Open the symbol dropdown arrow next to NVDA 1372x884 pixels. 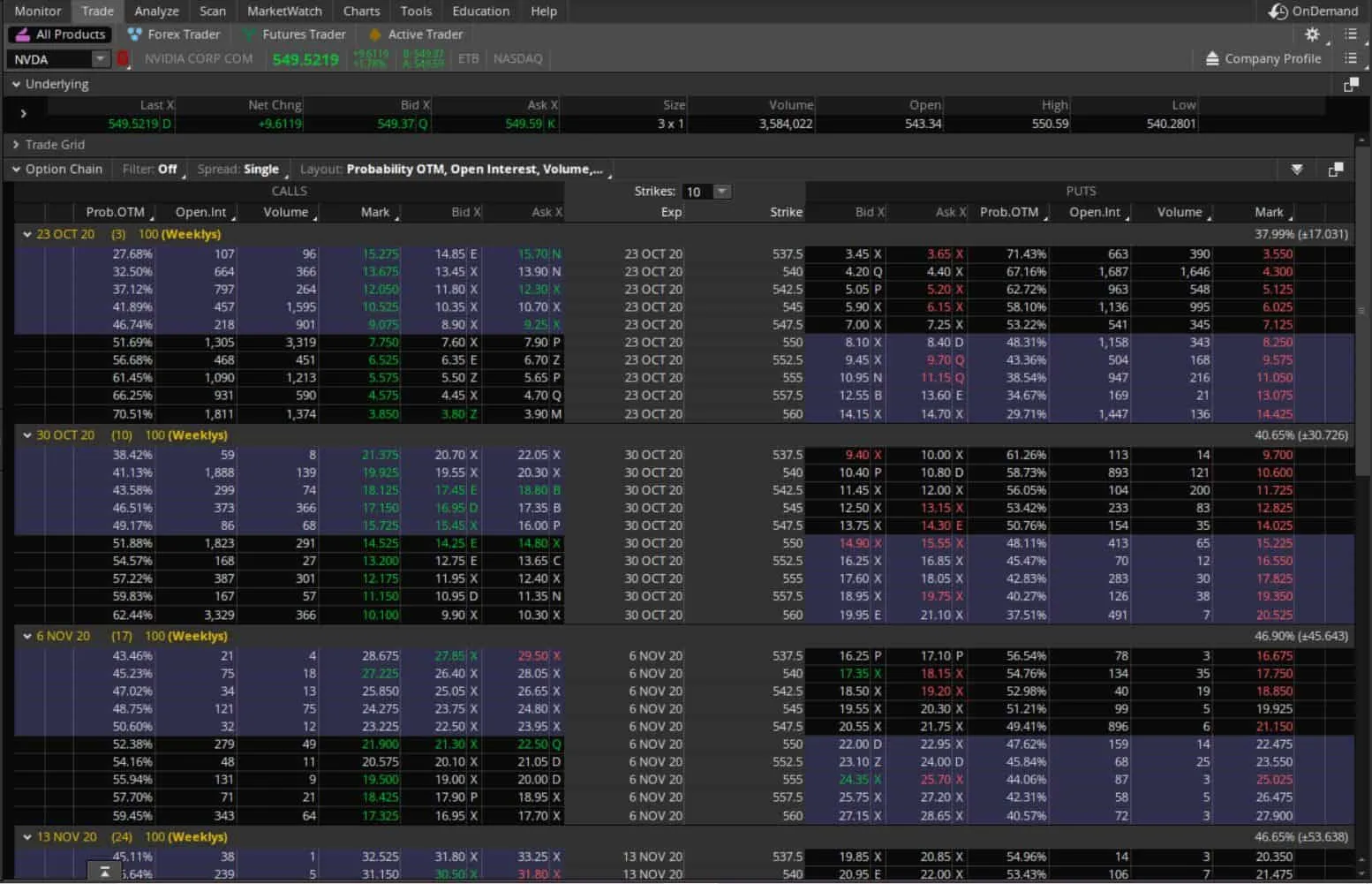click(x=101, y=59)
